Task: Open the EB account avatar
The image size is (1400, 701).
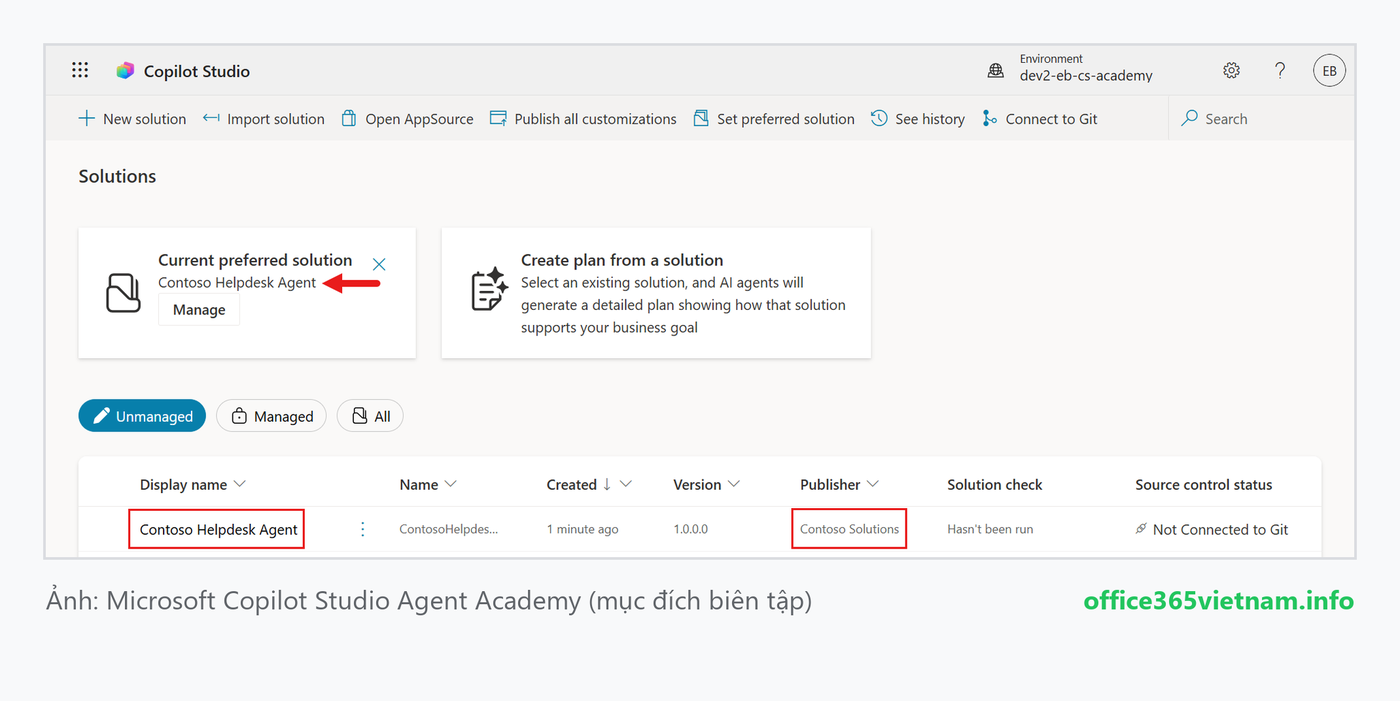Action: tap(1329, 70)
